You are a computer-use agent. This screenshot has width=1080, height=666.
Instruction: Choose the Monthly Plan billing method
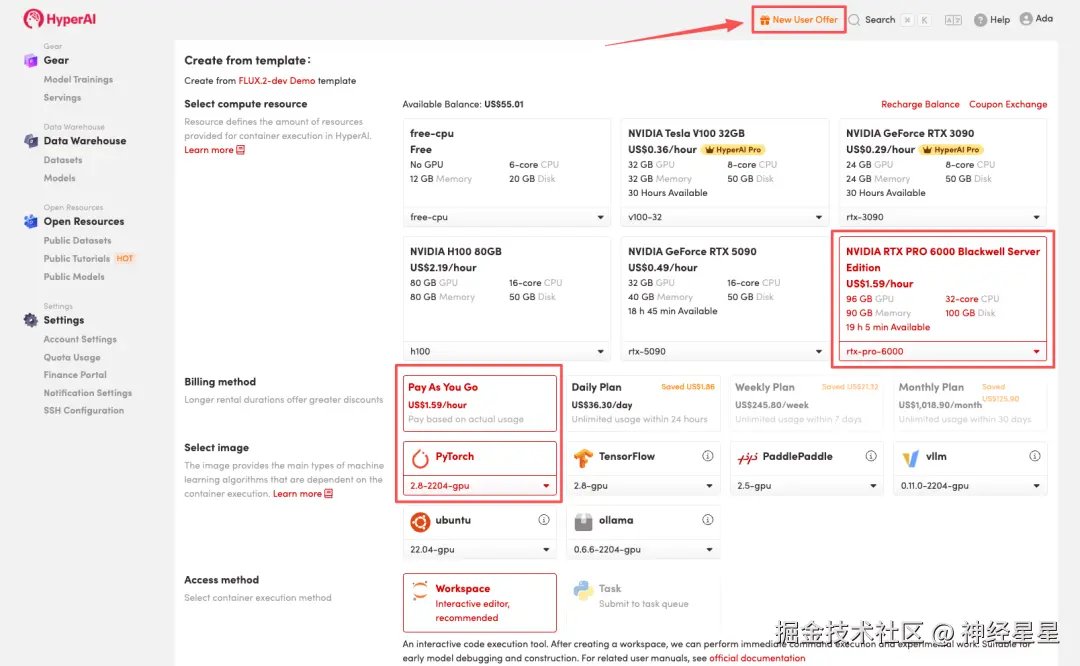point(970,404)
